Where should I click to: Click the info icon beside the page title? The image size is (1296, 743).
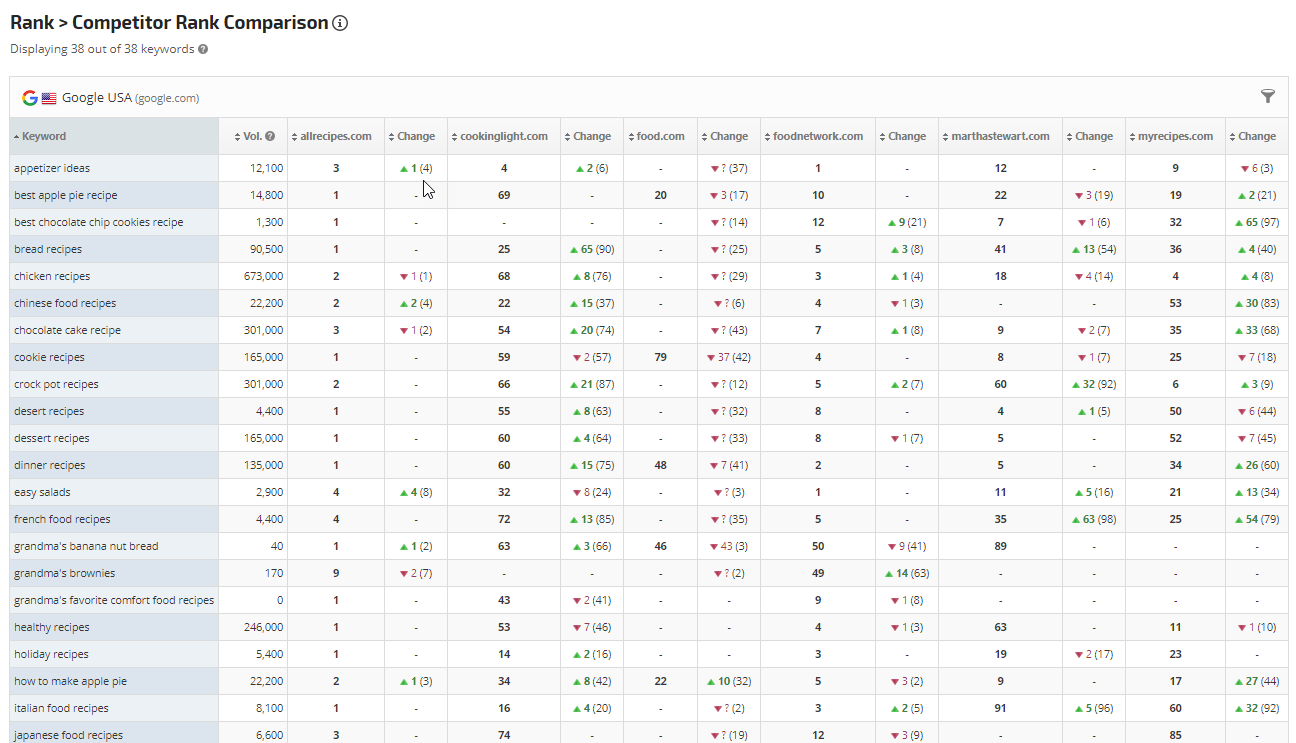(x=340, y=23)
